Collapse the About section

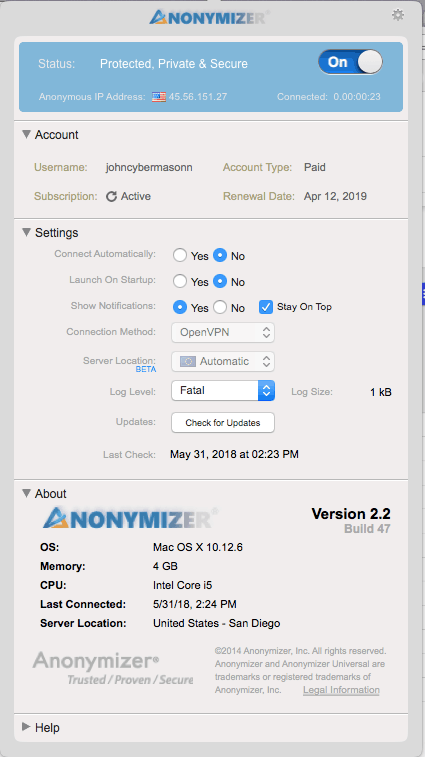pos(27,493)
